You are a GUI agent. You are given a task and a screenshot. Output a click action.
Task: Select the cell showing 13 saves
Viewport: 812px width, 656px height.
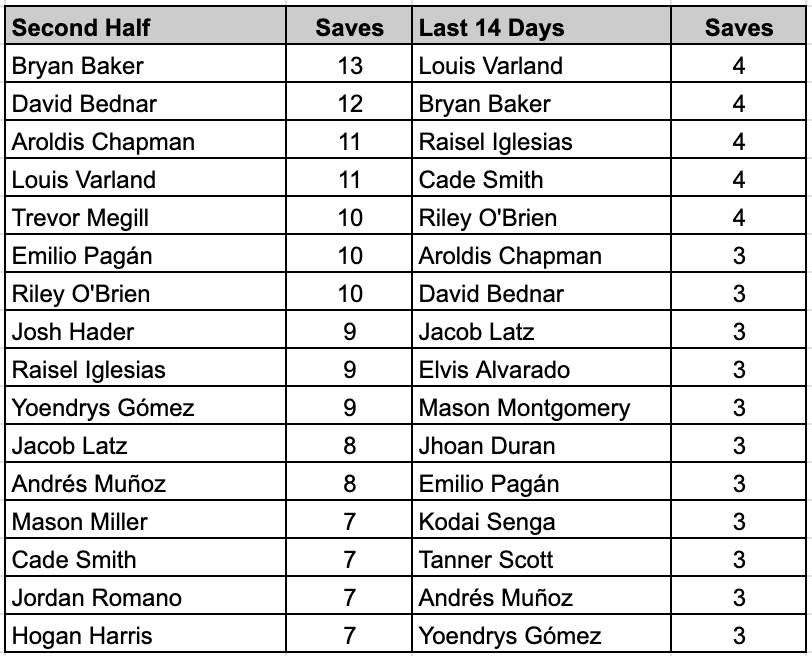coord(349,64)
